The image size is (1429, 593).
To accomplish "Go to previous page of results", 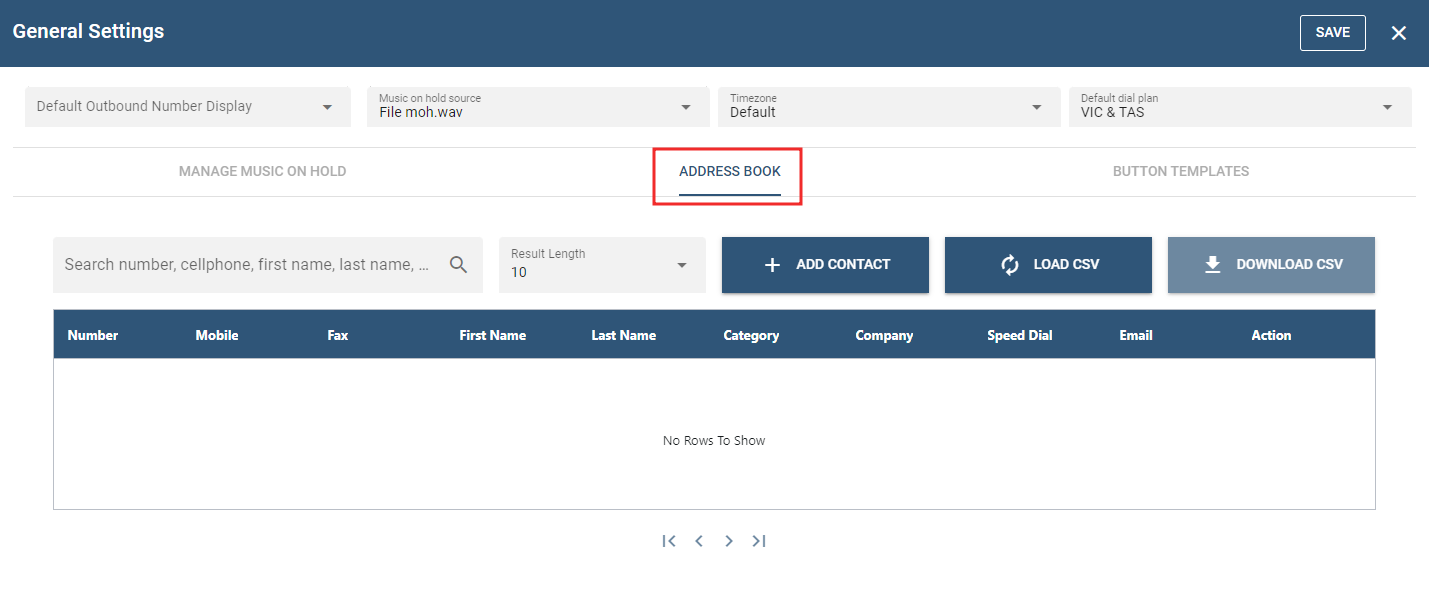I will [699, 541].
